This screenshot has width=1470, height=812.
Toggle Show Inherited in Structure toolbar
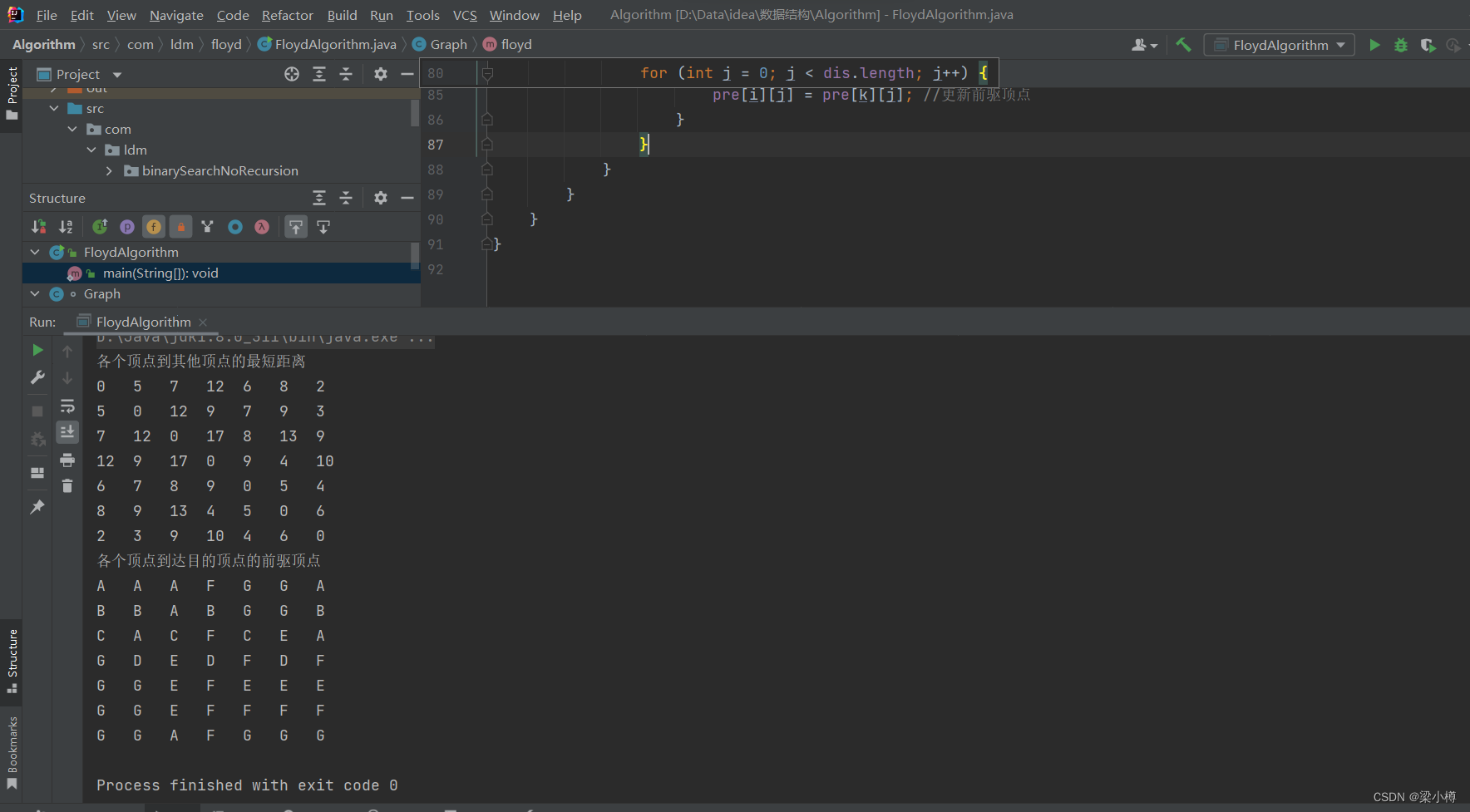coord(100,227)
